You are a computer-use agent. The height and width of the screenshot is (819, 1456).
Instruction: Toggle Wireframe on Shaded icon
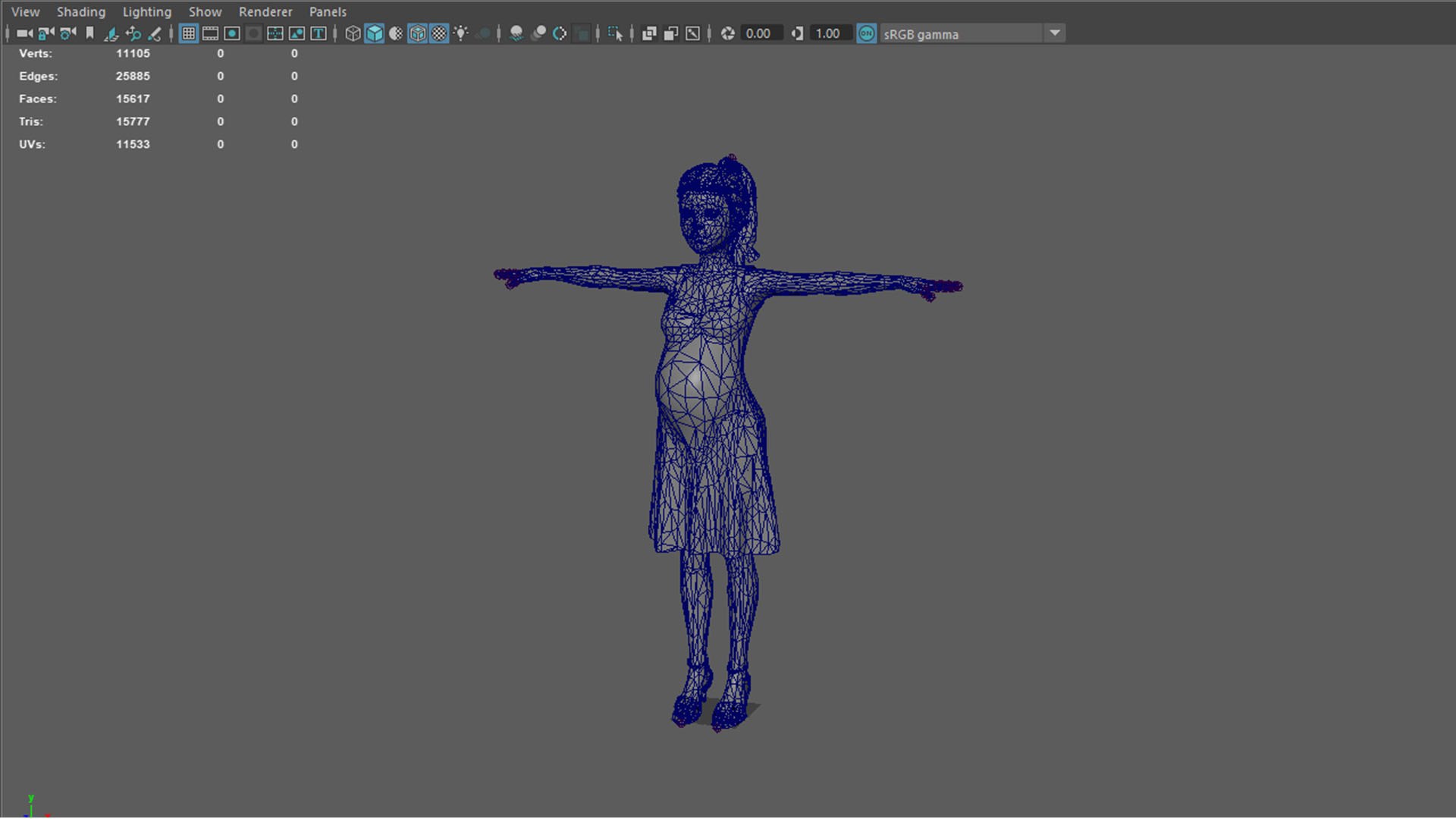417,33
